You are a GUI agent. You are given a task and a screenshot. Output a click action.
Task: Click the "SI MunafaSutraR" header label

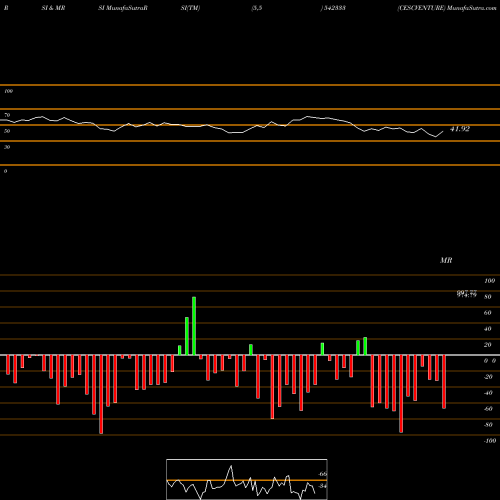[x=123, y=8]
